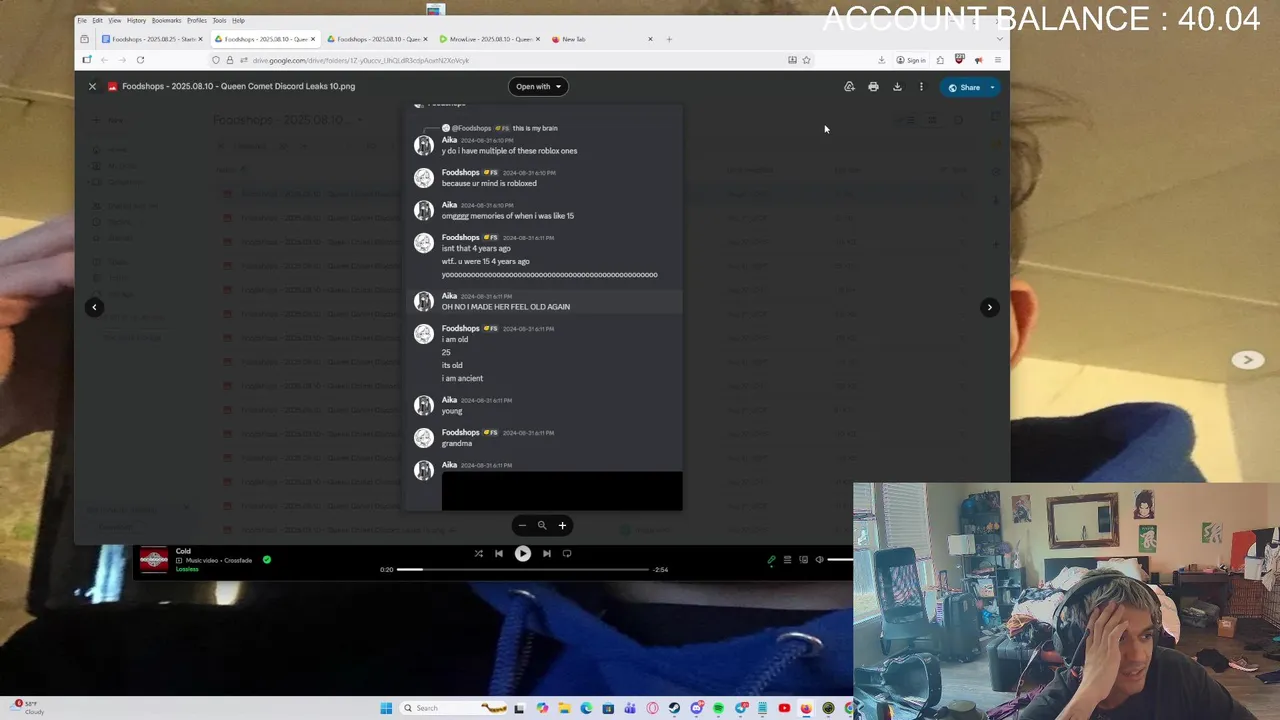Open the weather widget showing Cloudy

28,708
